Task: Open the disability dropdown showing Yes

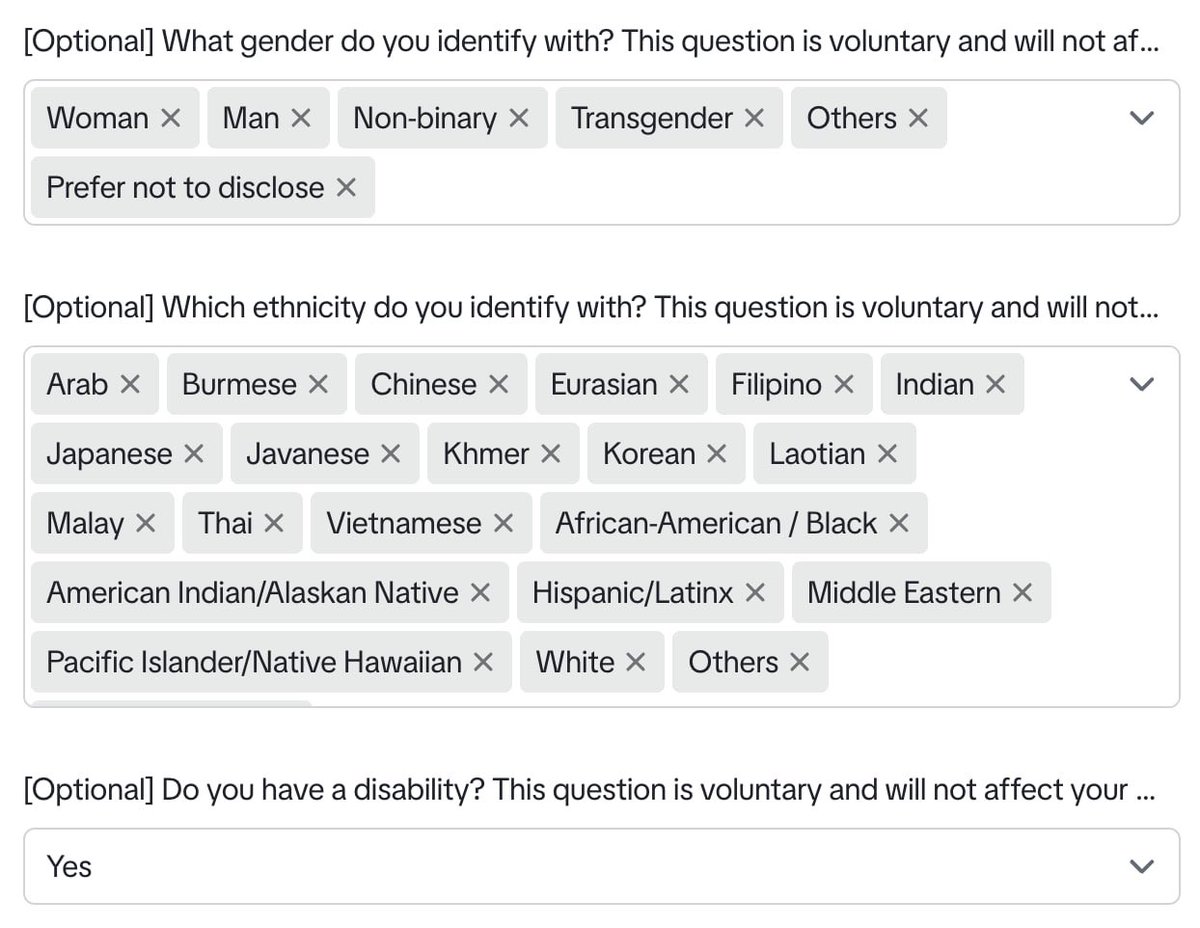Action: click(601, 866)
